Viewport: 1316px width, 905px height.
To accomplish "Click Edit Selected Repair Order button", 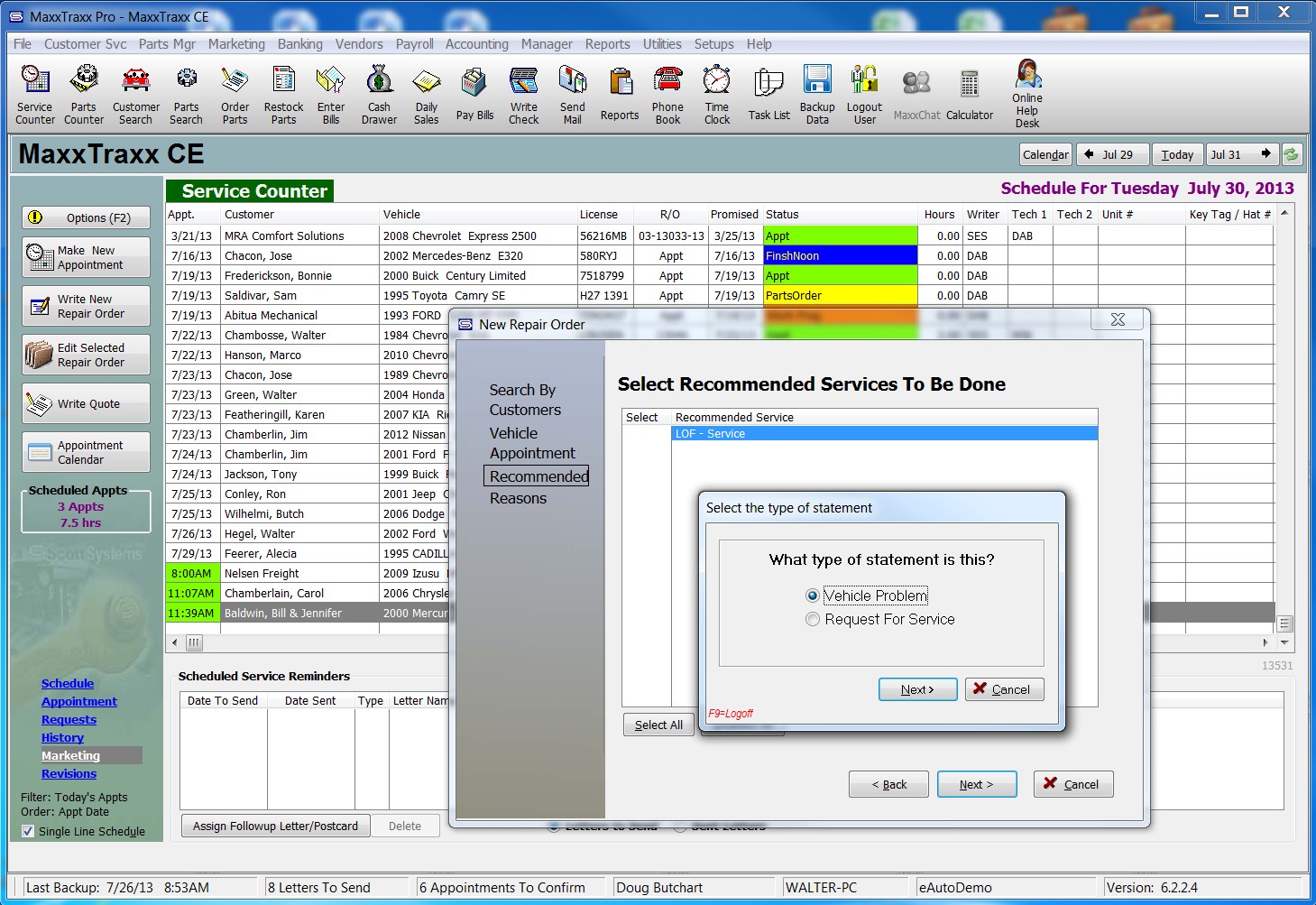I will pyautogui.click(x=86, y=355).
